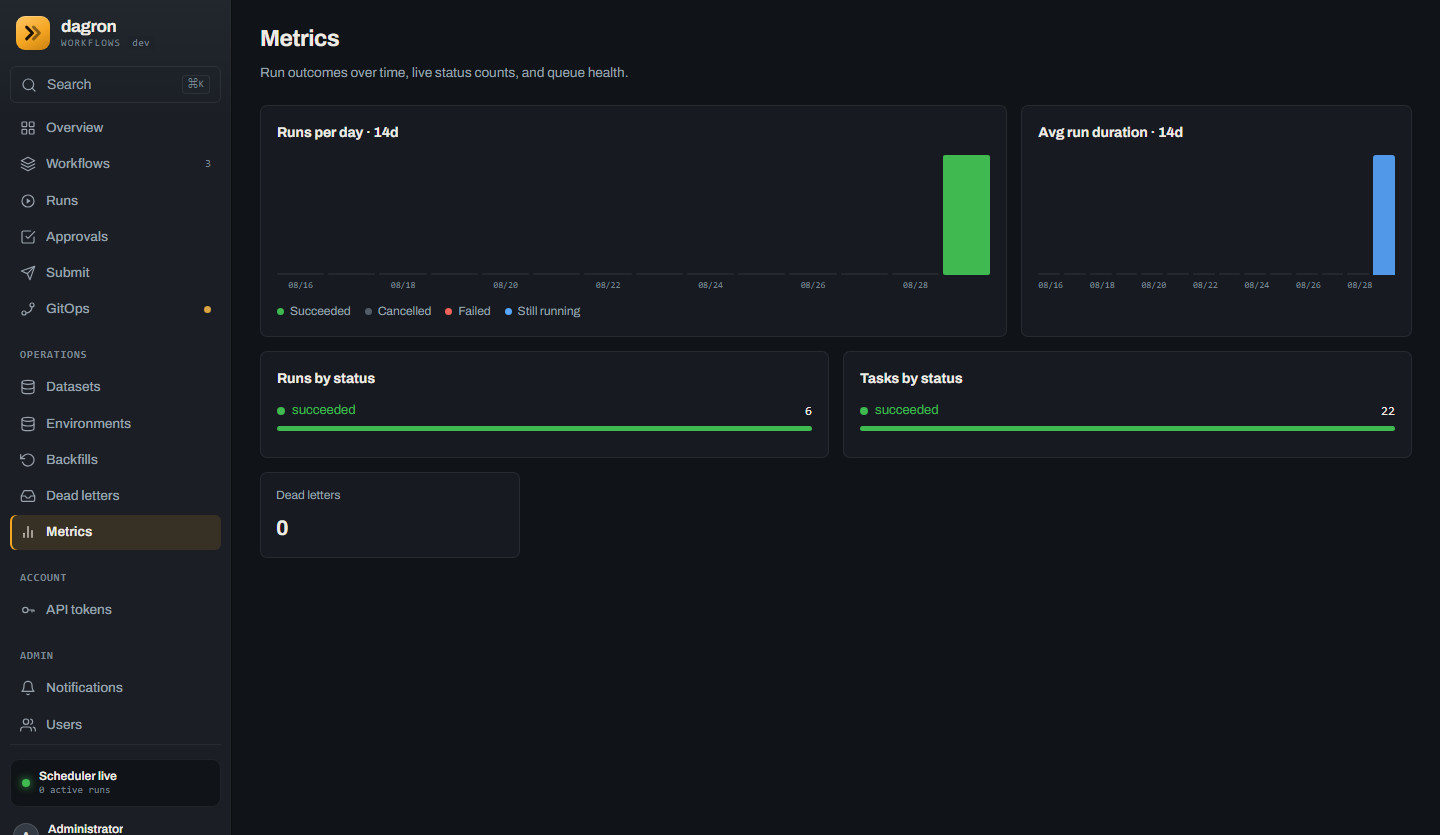Click the dagron app name
The width and height of the screenshot is (1440, 835).
89,27
